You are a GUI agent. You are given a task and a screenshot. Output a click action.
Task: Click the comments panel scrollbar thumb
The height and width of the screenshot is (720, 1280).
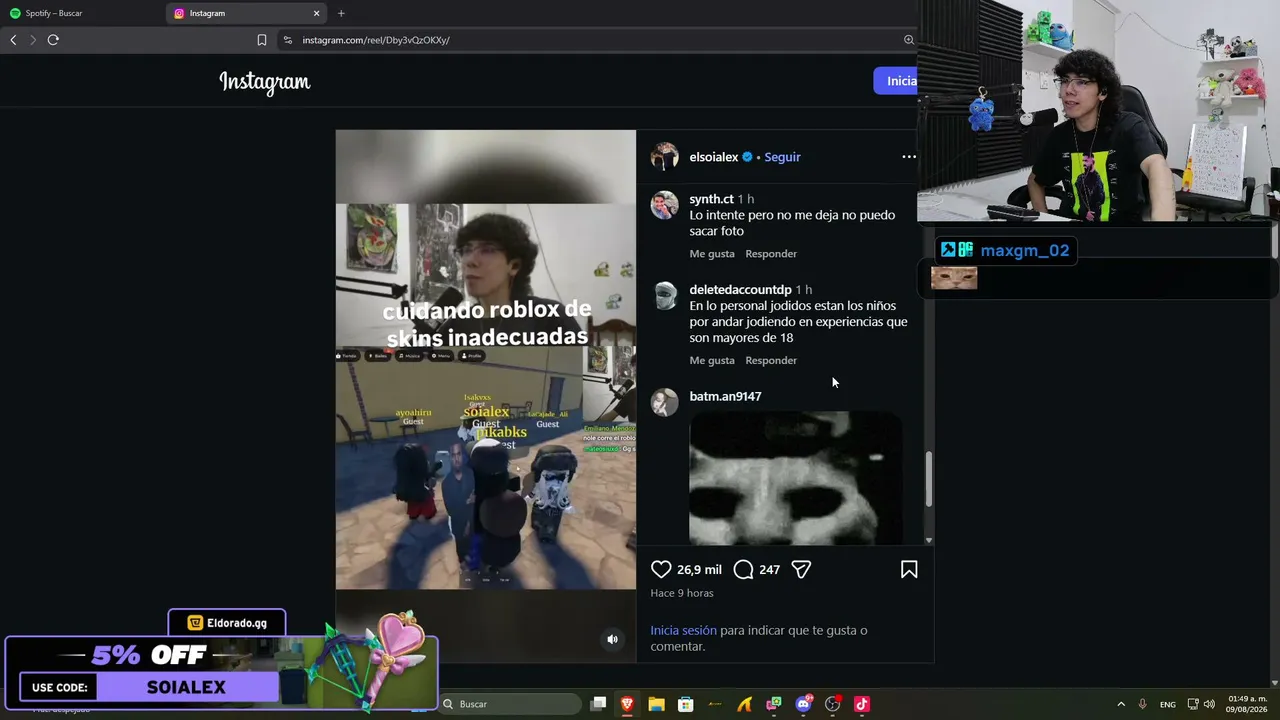929,479
